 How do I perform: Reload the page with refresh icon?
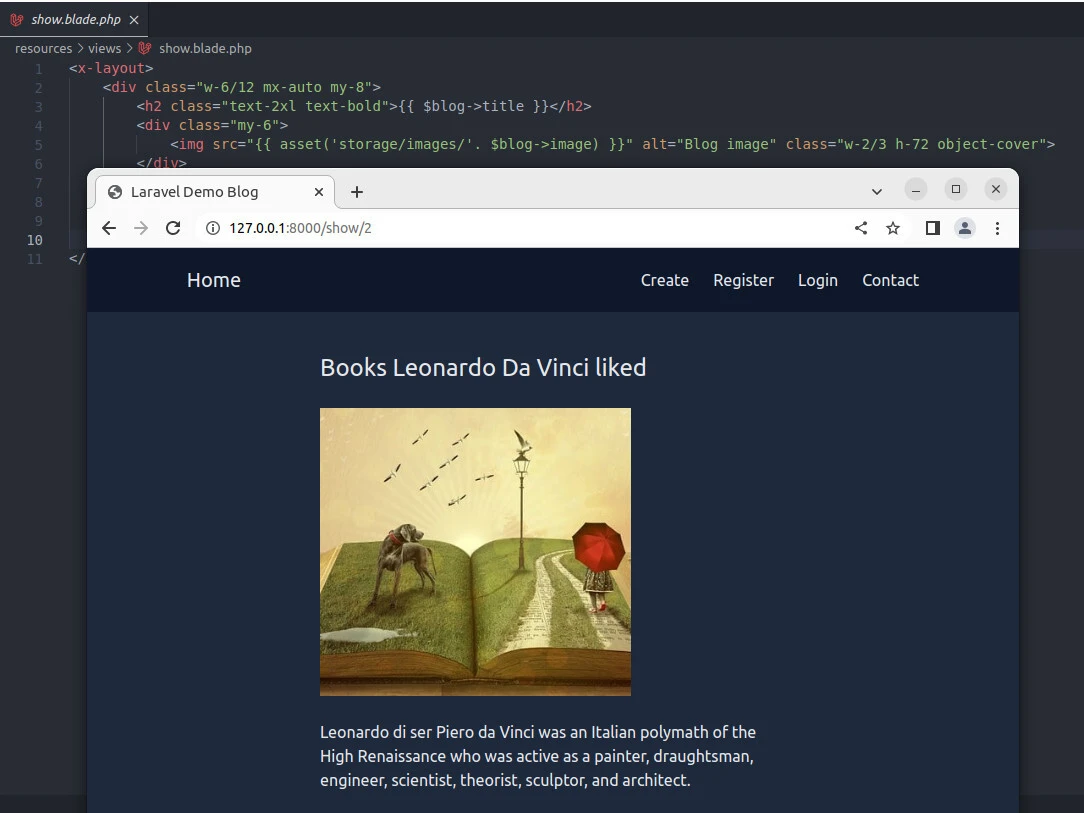click(x=173, y=228)
